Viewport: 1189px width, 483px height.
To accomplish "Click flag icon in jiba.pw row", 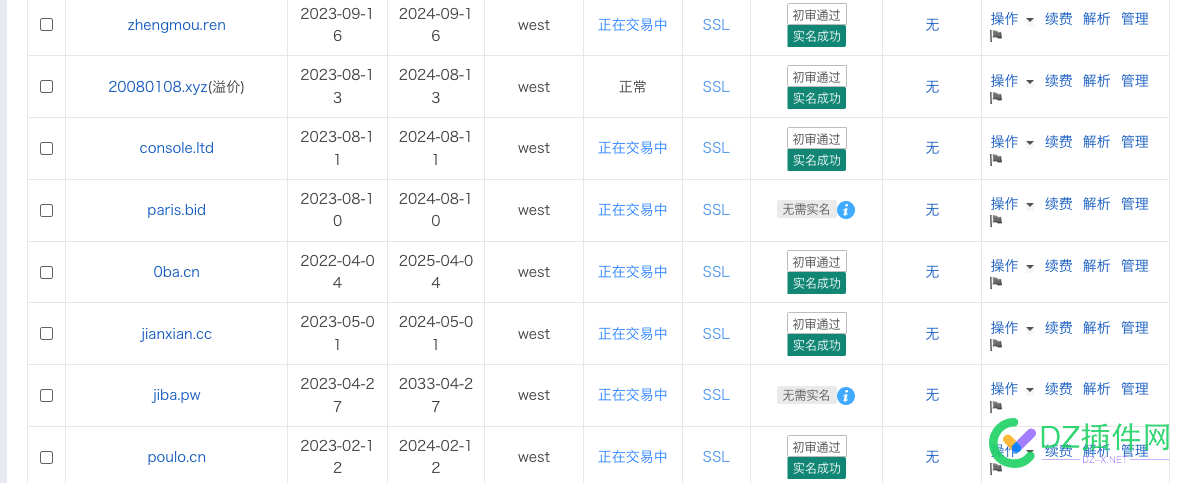I will (x=996, y=406).
